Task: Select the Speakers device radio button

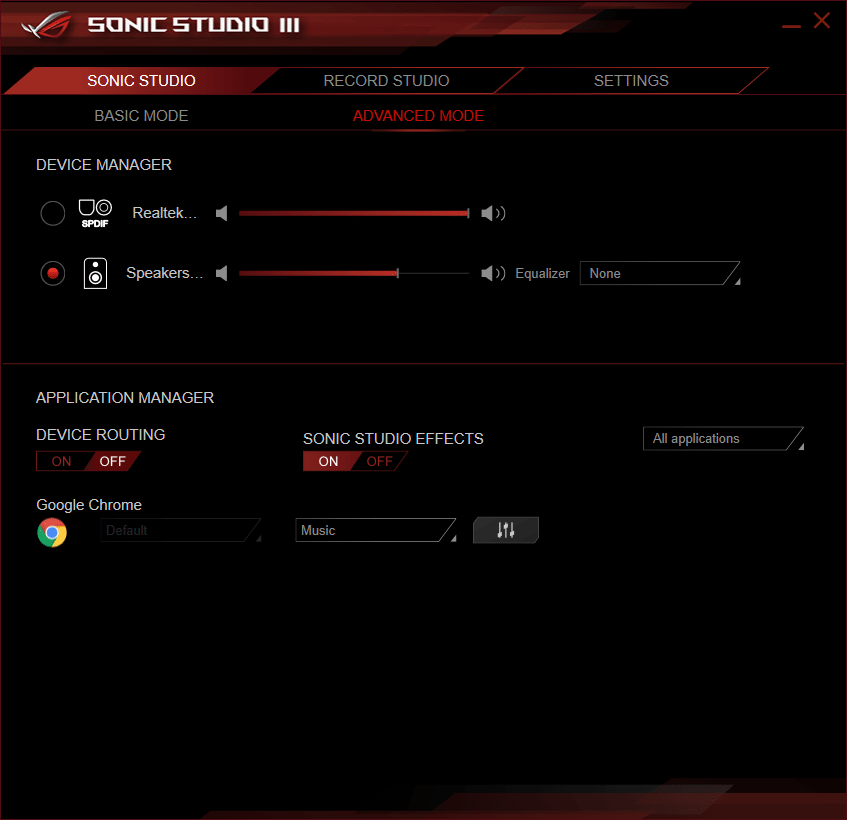Action: coord(53,273)
